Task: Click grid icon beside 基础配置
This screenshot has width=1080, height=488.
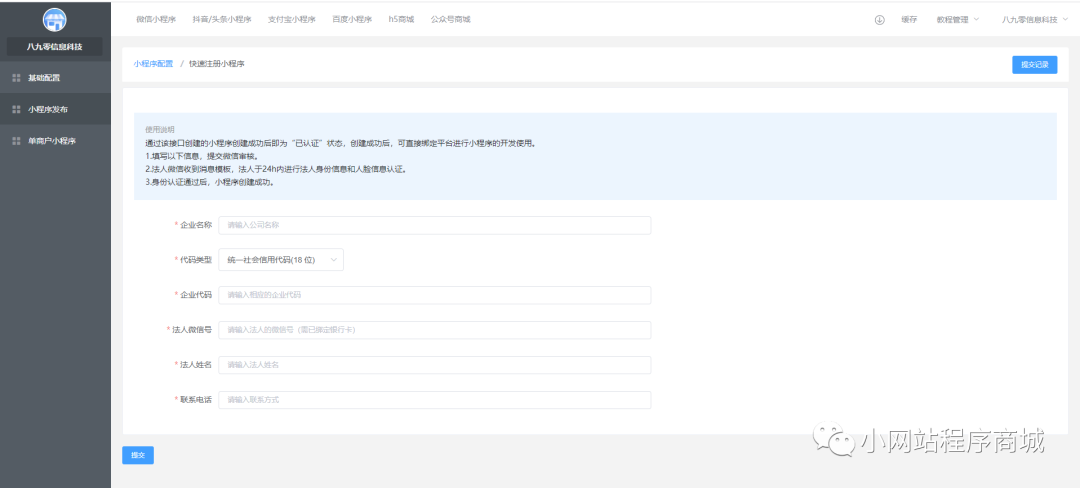Action: (17, 78)
